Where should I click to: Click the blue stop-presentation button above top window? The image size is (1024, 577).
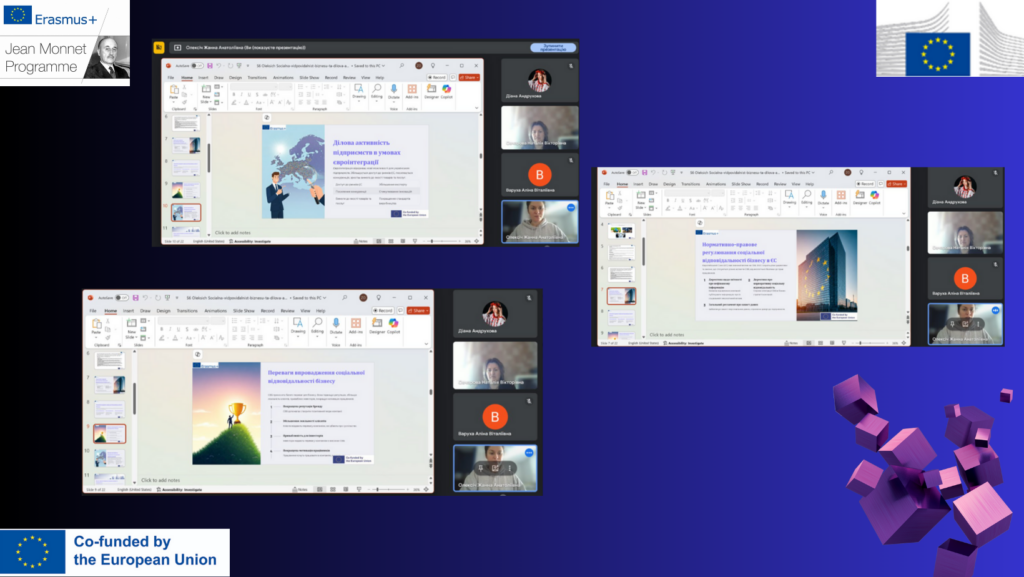tap(552, 48)
